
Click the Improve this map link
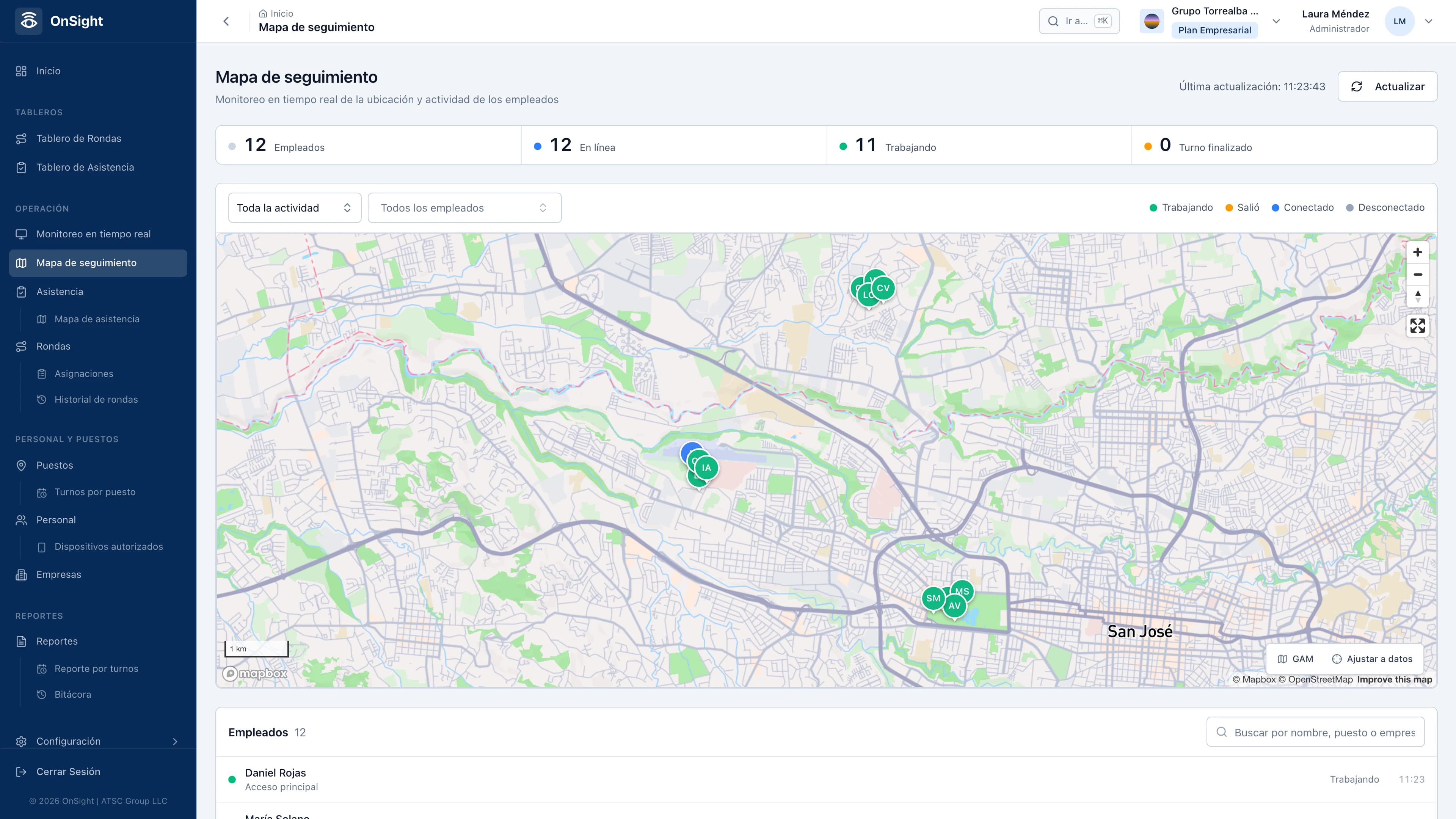pos(1395,679)
